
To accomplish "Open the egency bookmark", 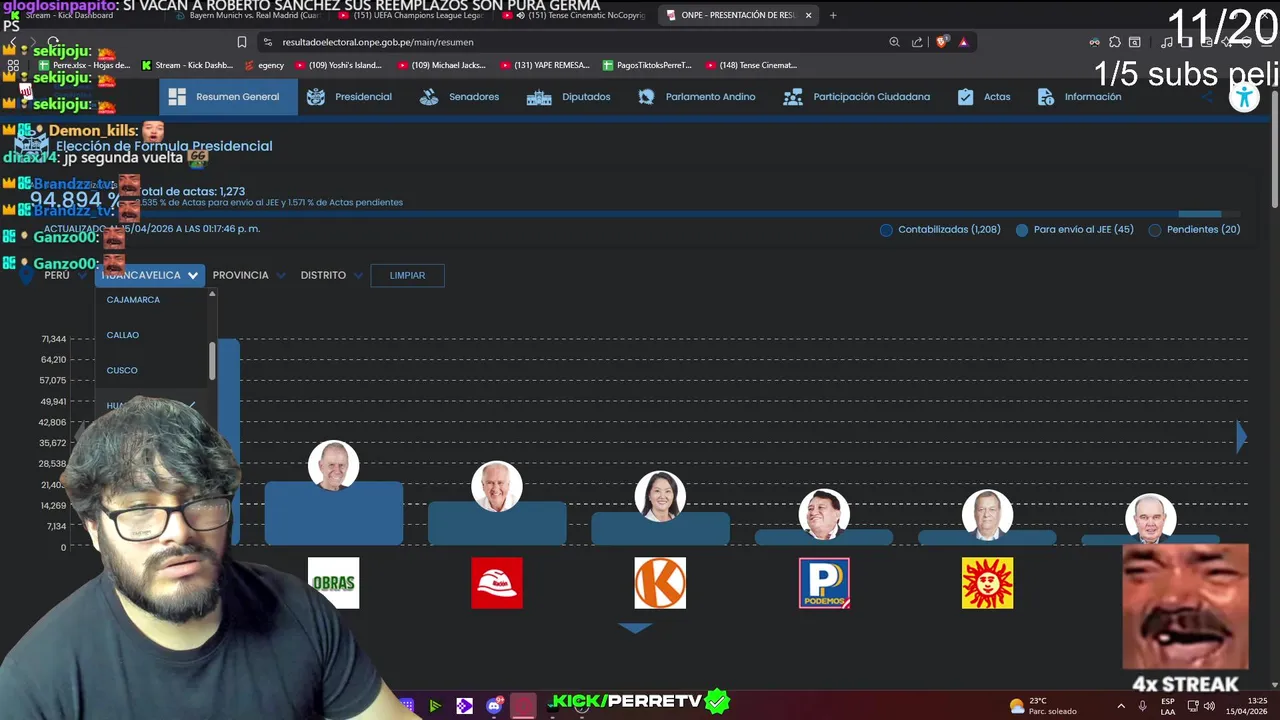I will pyautogui.click(x=264, y=65).
